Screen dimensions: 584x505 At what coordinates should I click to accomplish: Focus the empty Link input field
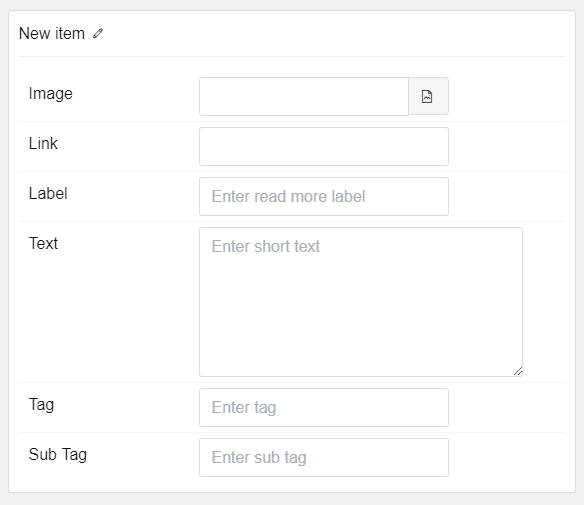324,146
